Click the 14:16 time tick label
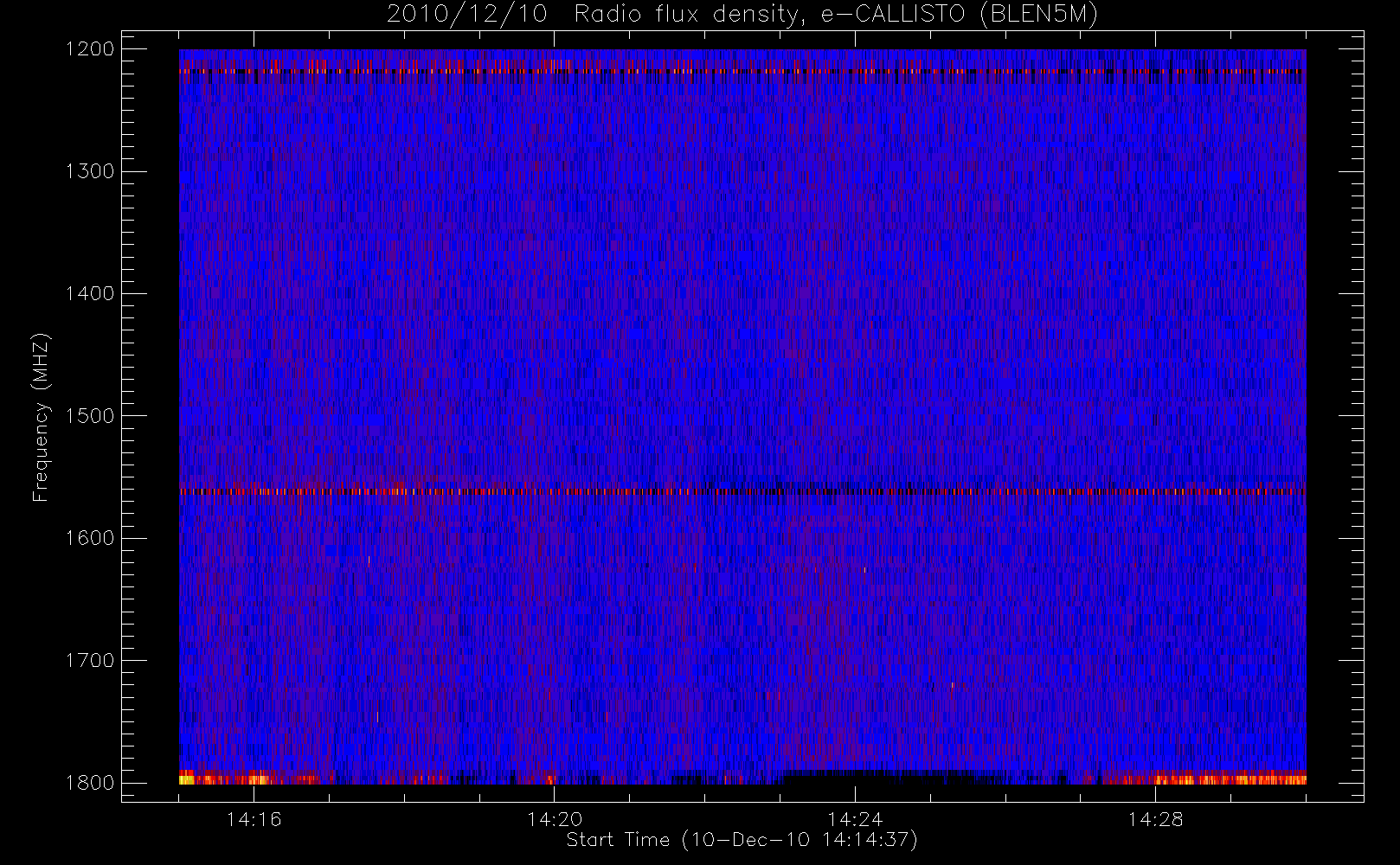Image resolution: width=1400 pixels, height=865 pixels. pyautogui.click(x=254, y=819)
